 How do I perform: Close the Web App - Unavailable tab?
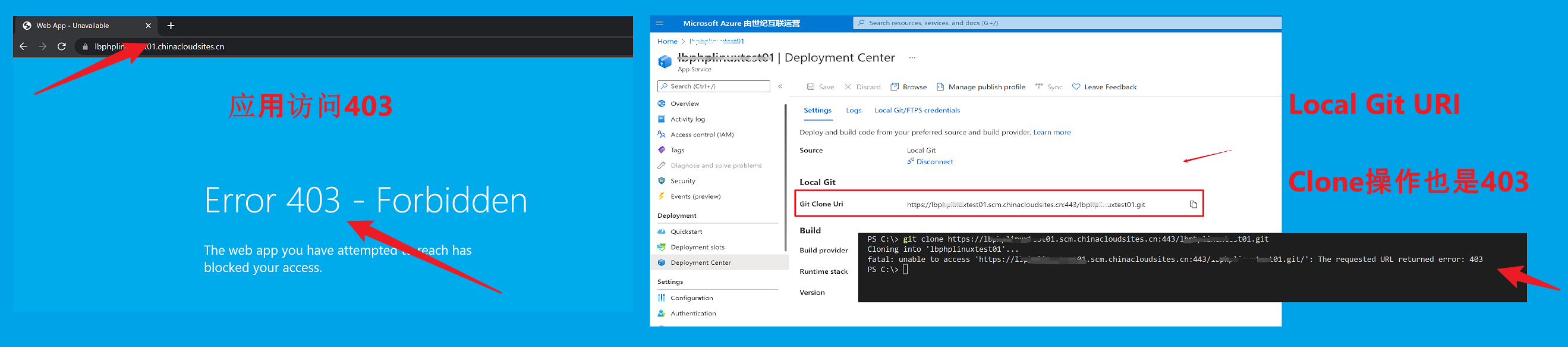148,26
